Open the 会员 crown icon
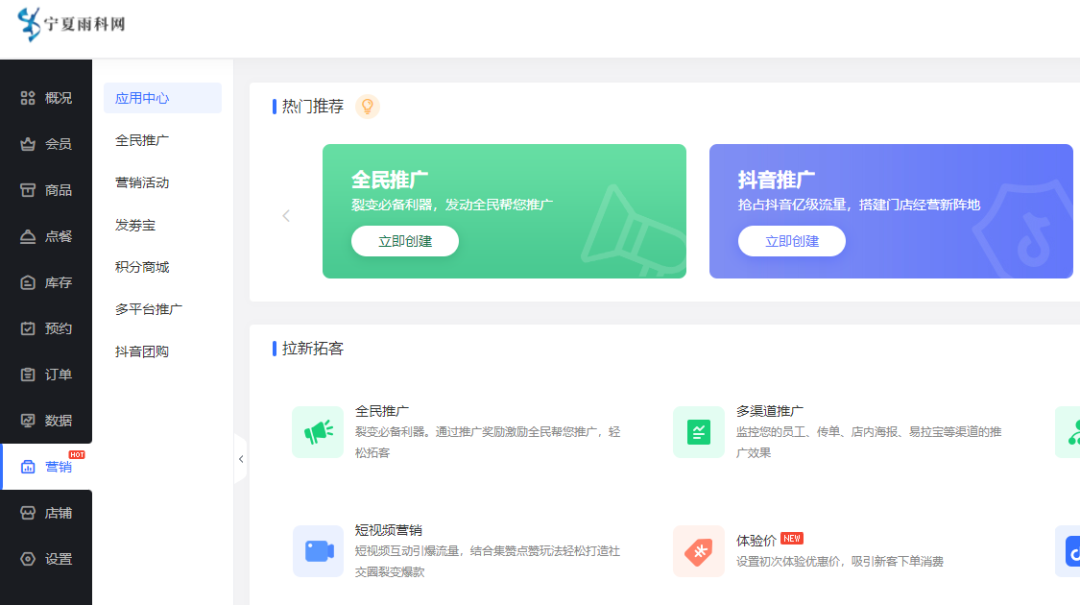Image resolution: width=1080 pixels, height=605 pixels. tap(28, 144)
